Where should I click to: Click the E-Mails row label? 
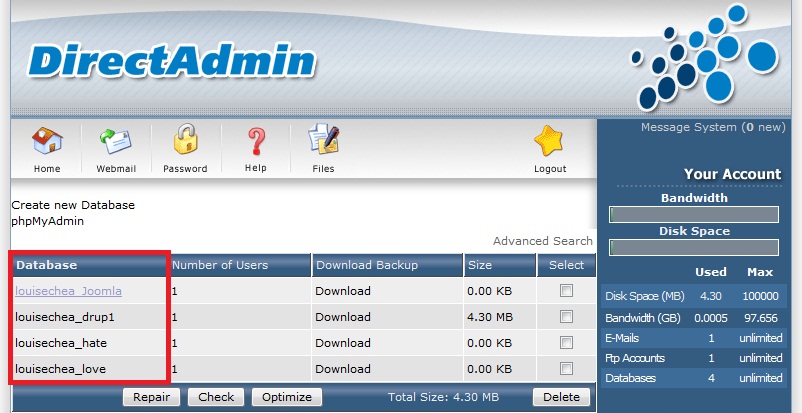coord(622,338)
